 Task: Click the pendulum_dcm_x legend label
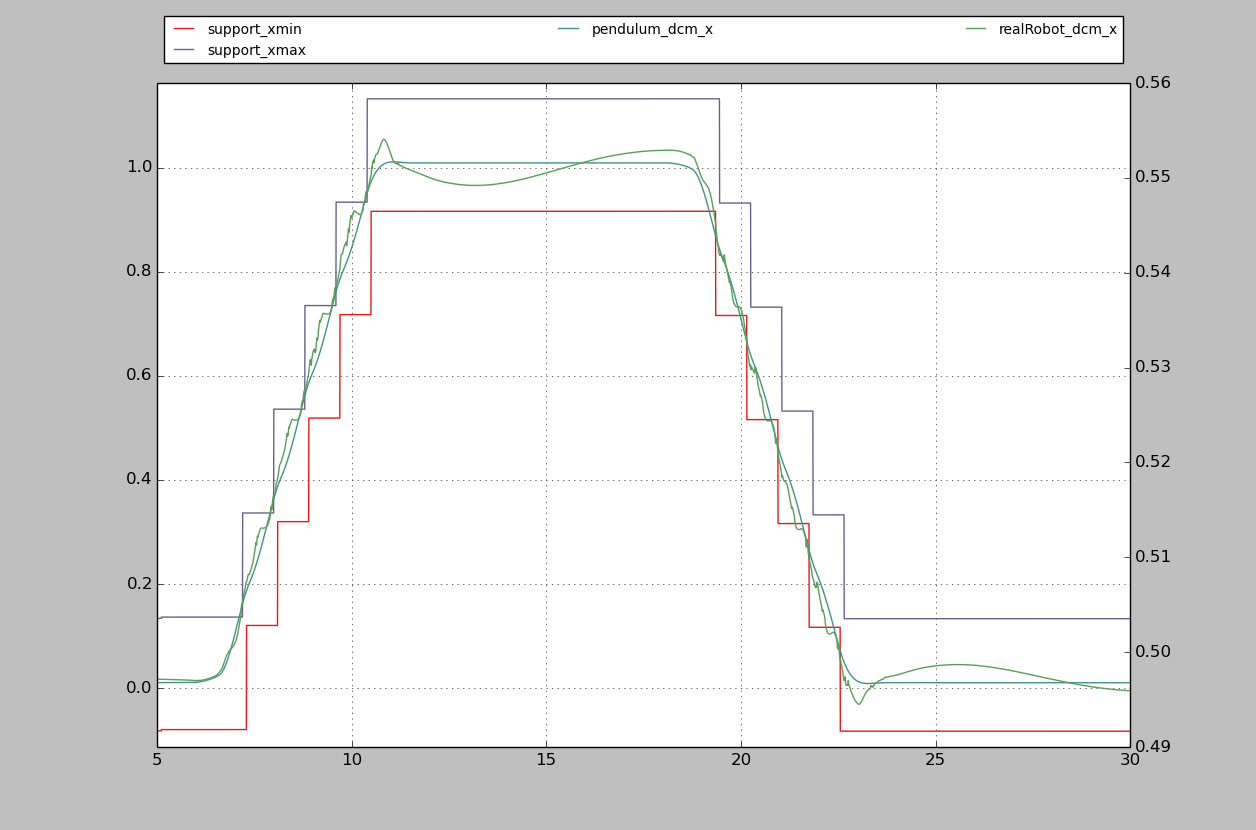pyautogui.click(x=652, y=29)
